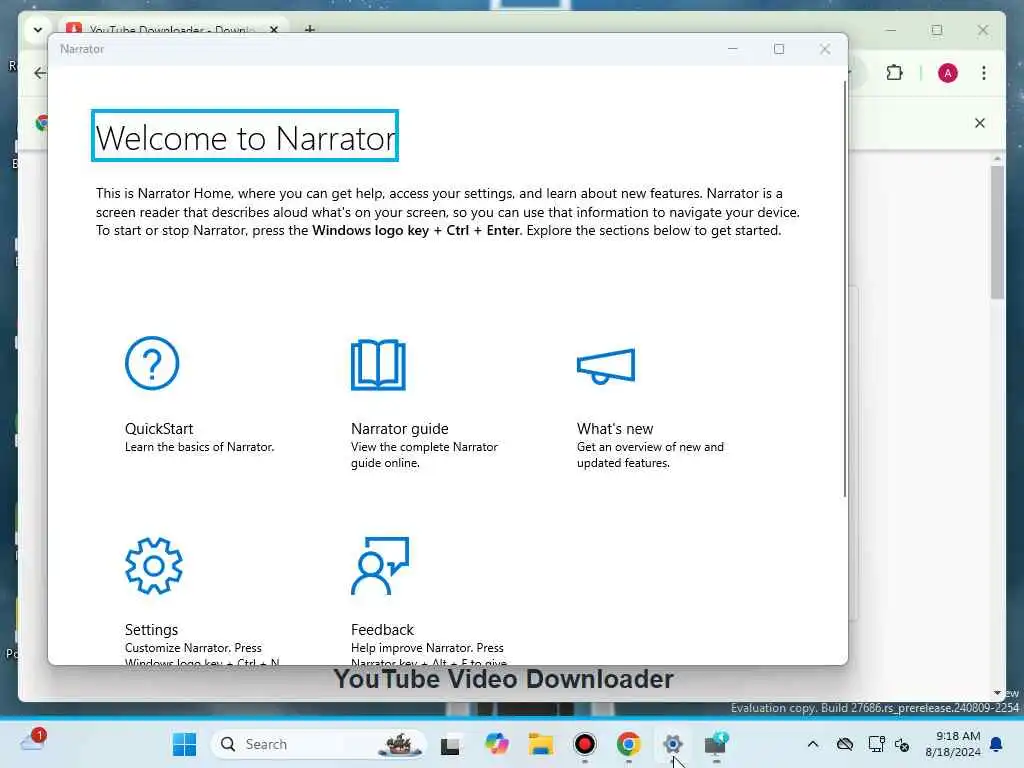Close the YouTube Downloader tab in Chrome
This screenshot has width=1024, height=768.
(274, 30)
